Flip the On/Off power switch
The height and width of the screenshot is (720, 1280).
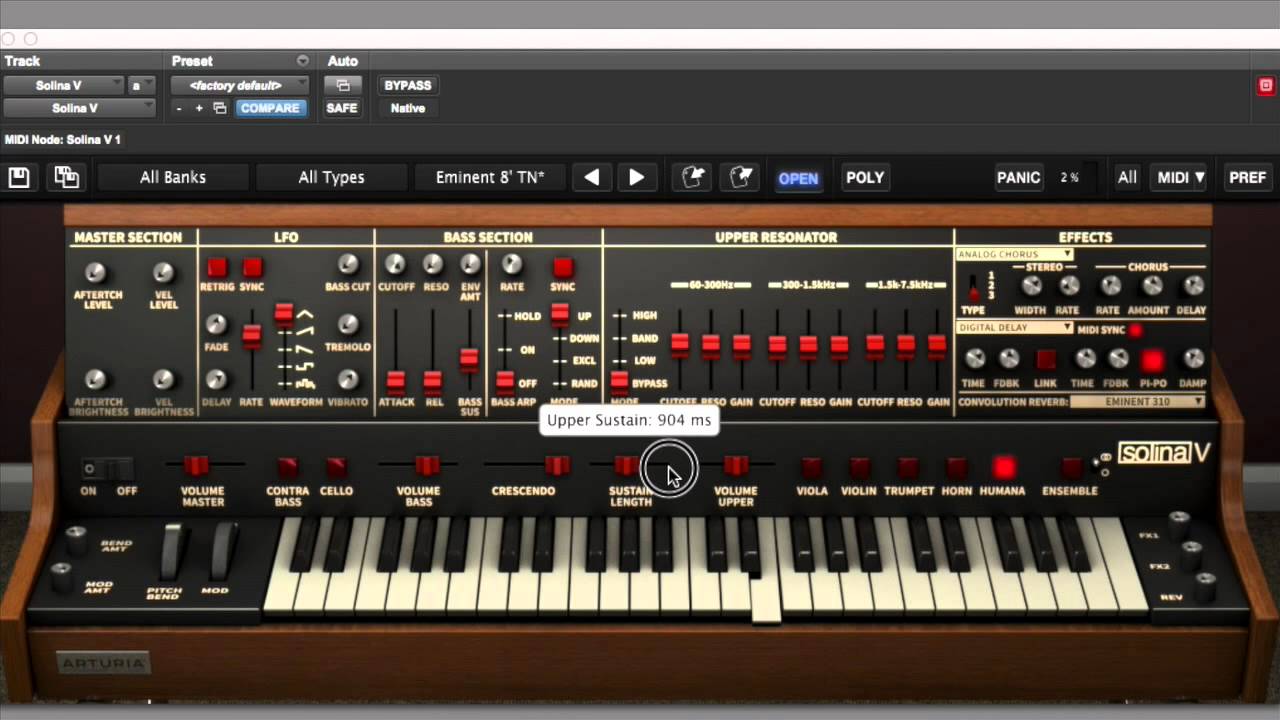point(108,469)
